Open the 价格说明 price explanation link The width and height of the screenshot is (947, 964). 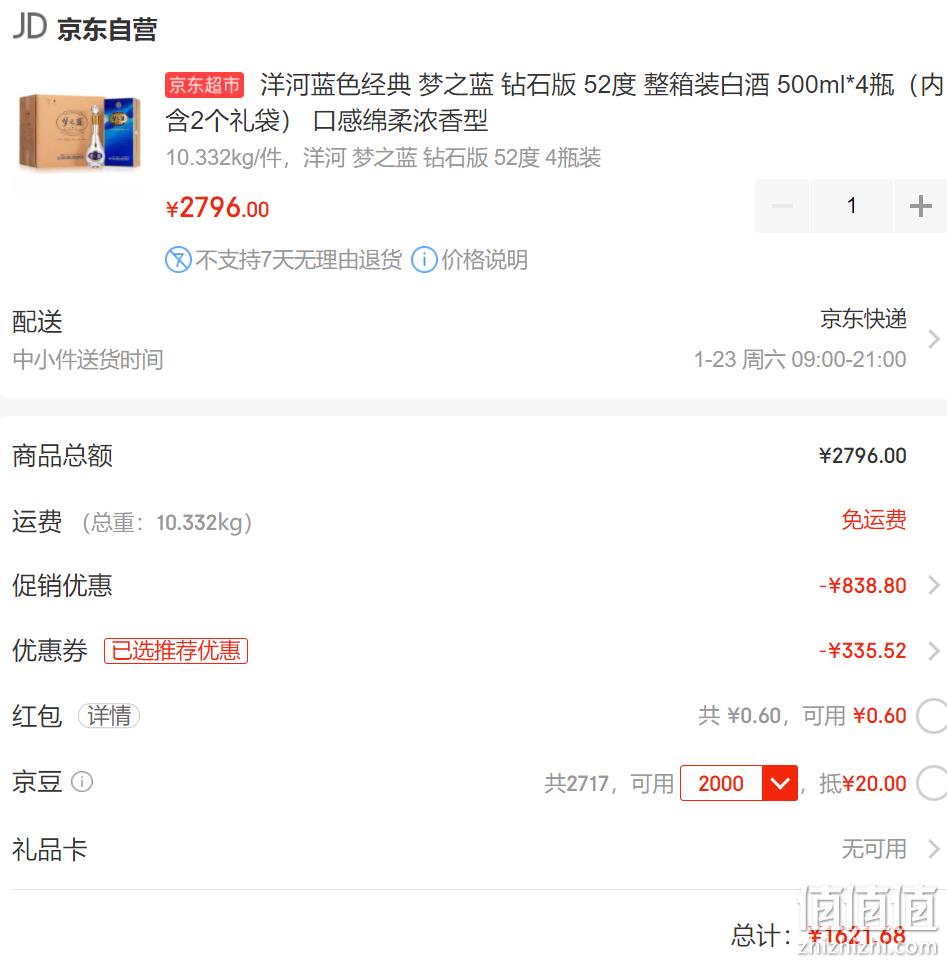(x=485, y=259)
